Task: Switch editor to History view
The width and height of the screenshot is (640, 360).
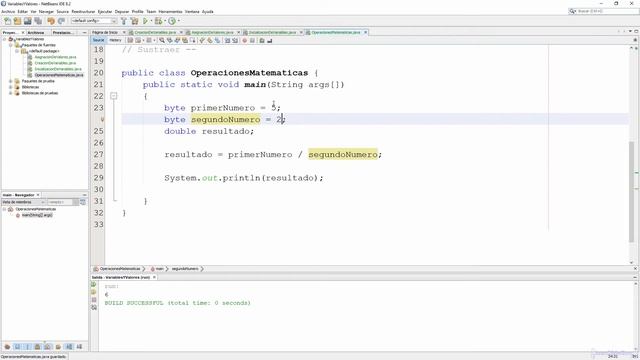Action: 115,40
